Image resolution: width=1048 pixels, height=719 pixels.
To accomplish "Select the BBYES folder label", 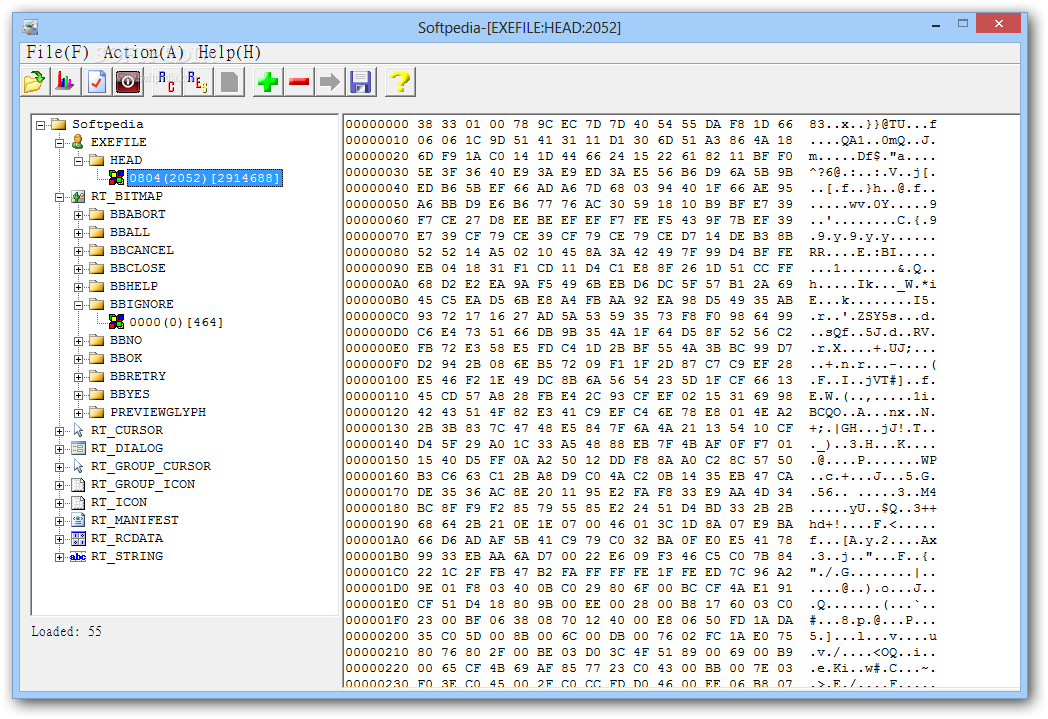I will [x=130, y=394].
